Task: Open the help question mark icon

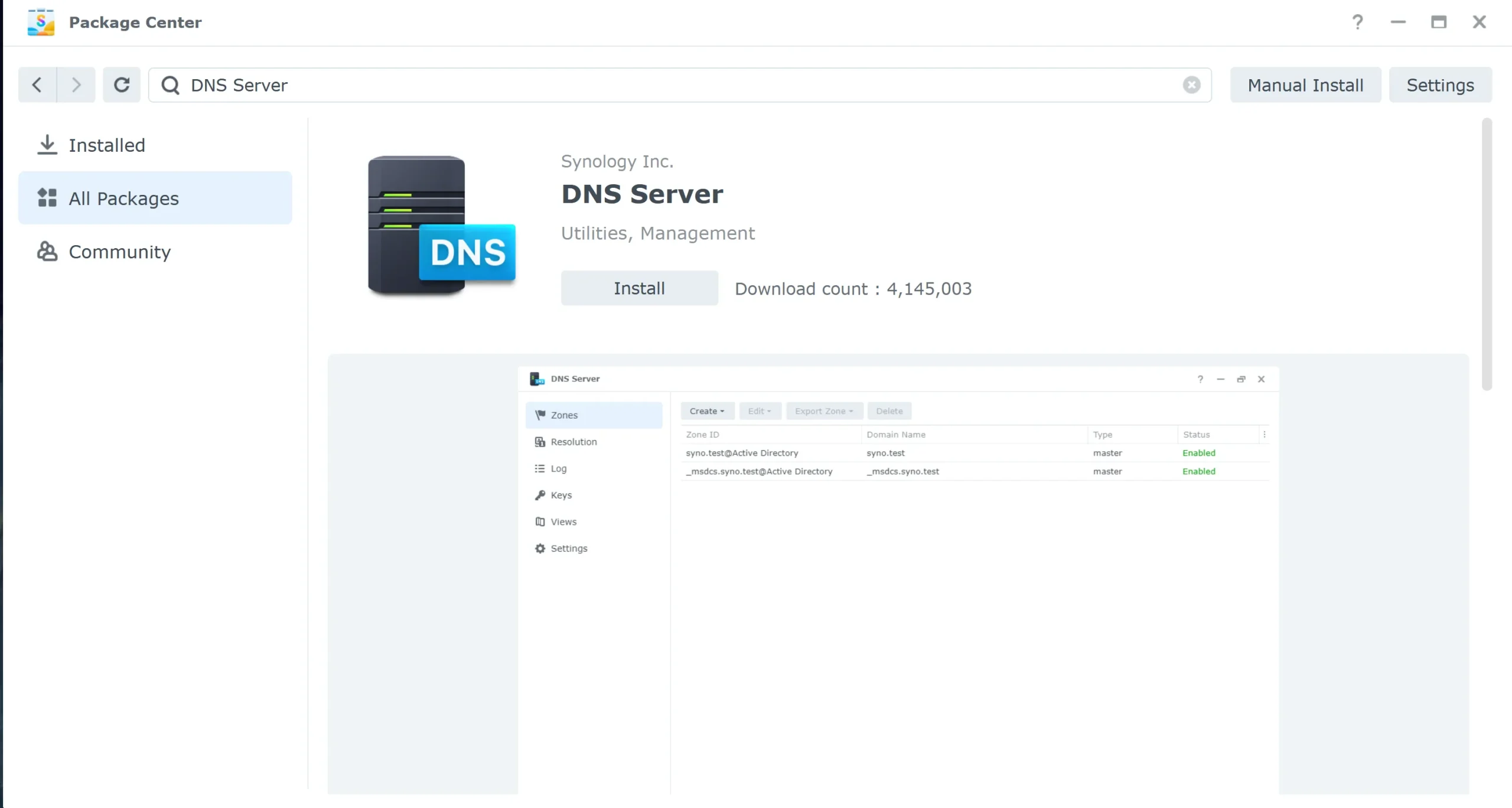Action: 1357,22
